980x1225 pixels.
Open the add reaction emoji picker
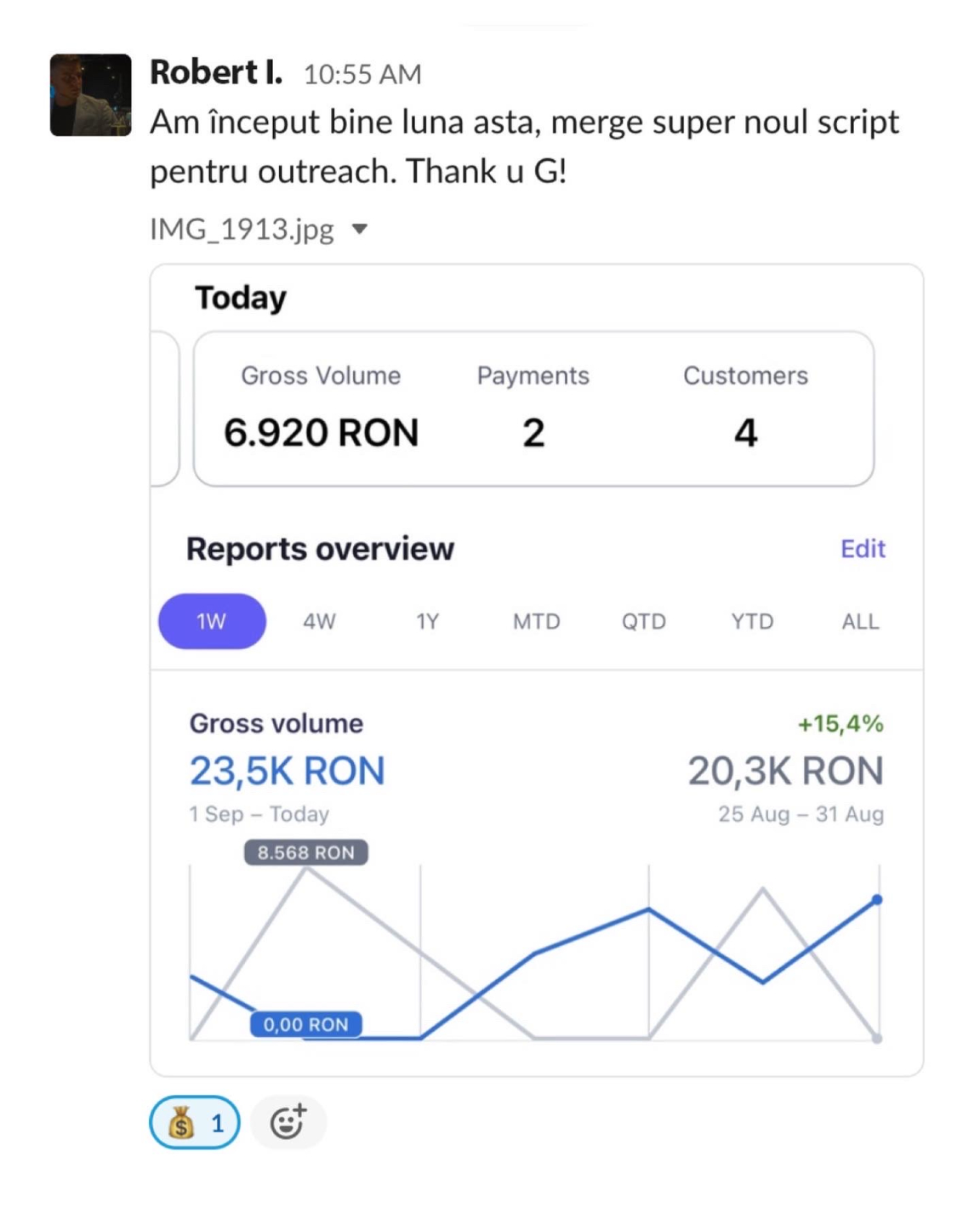(x=288, y=1123)
